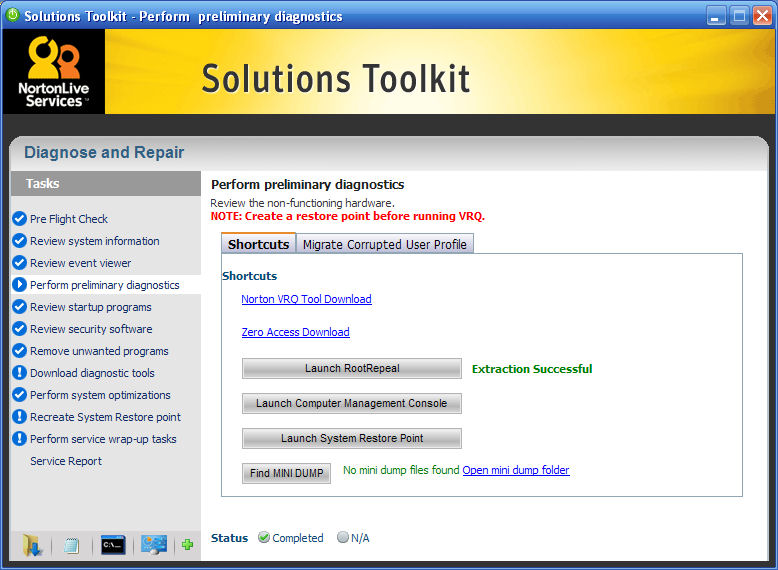778x570 pixels.
Task: Click the red NOTE restore point warning
Action: (348, 216)
